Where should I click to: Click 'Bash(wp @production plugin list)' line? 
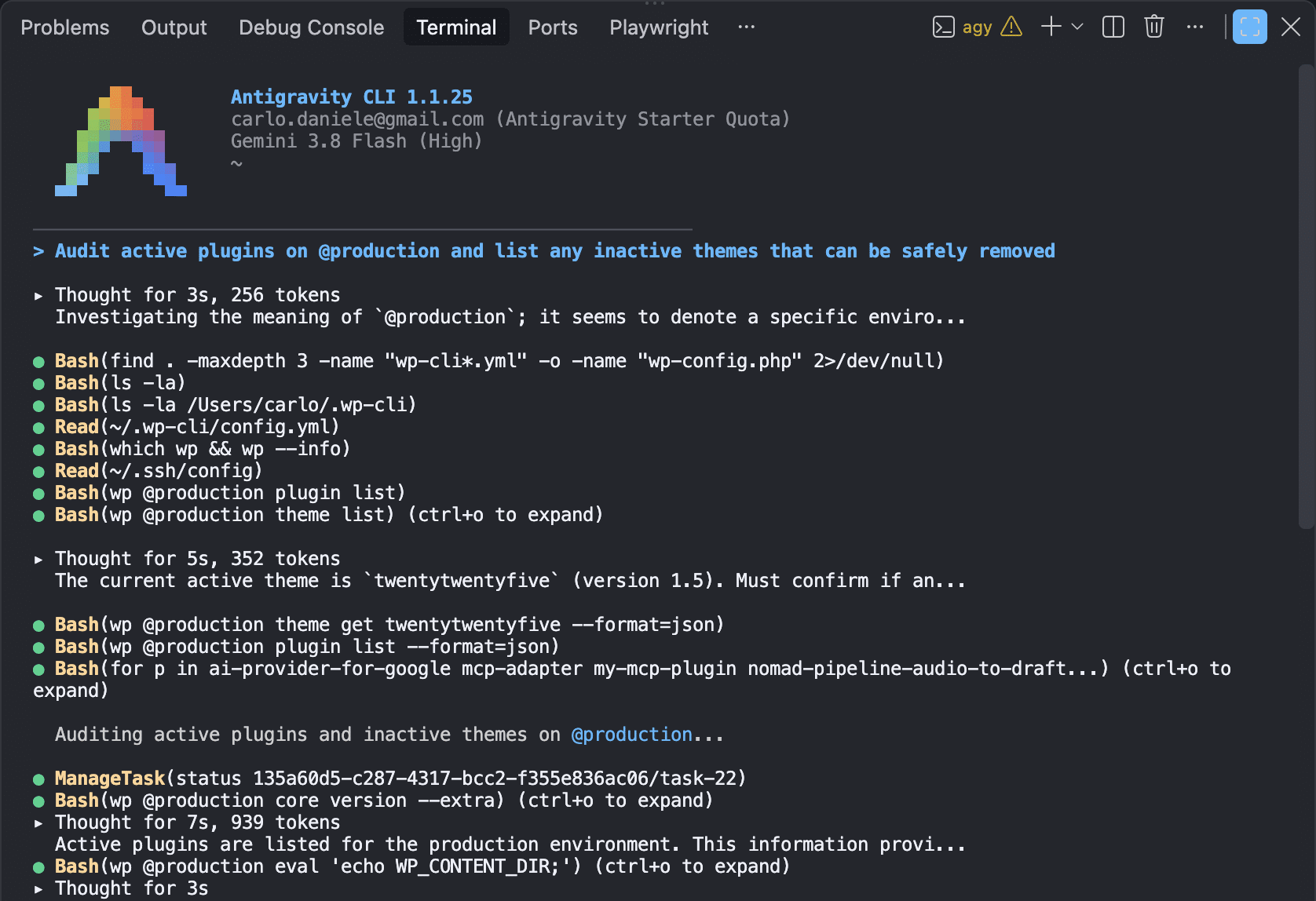click(219, 493)
